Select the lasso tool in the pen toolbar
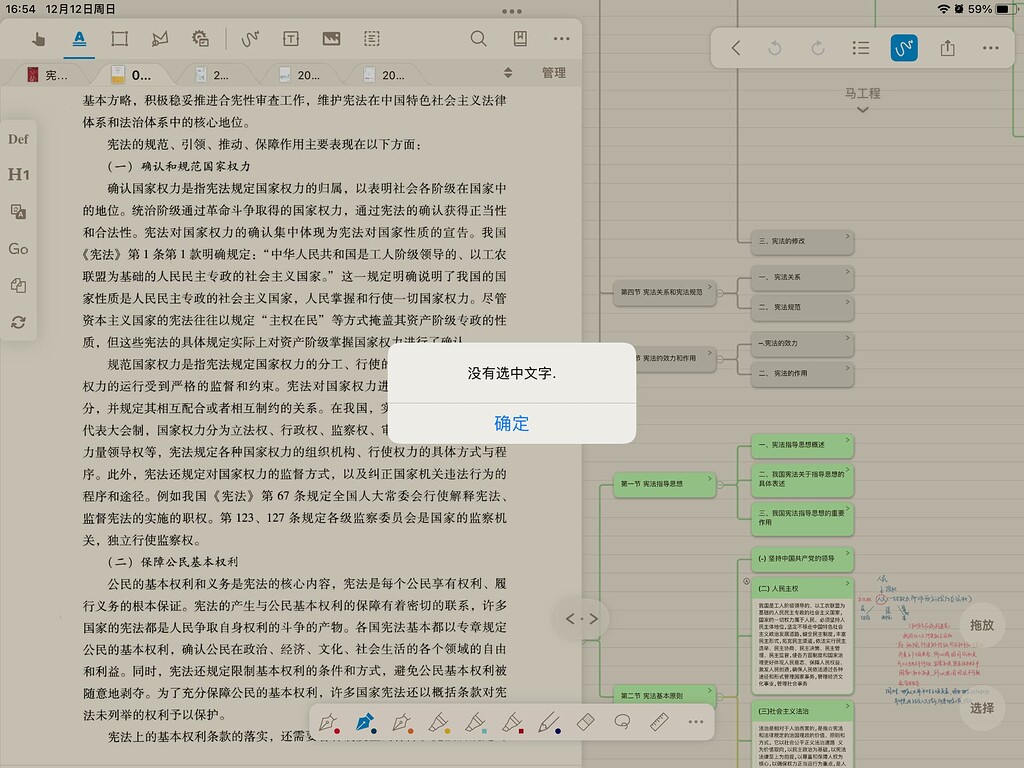Image resolution: width=1024 pixels, height=768 pixels. click(621, 721)
